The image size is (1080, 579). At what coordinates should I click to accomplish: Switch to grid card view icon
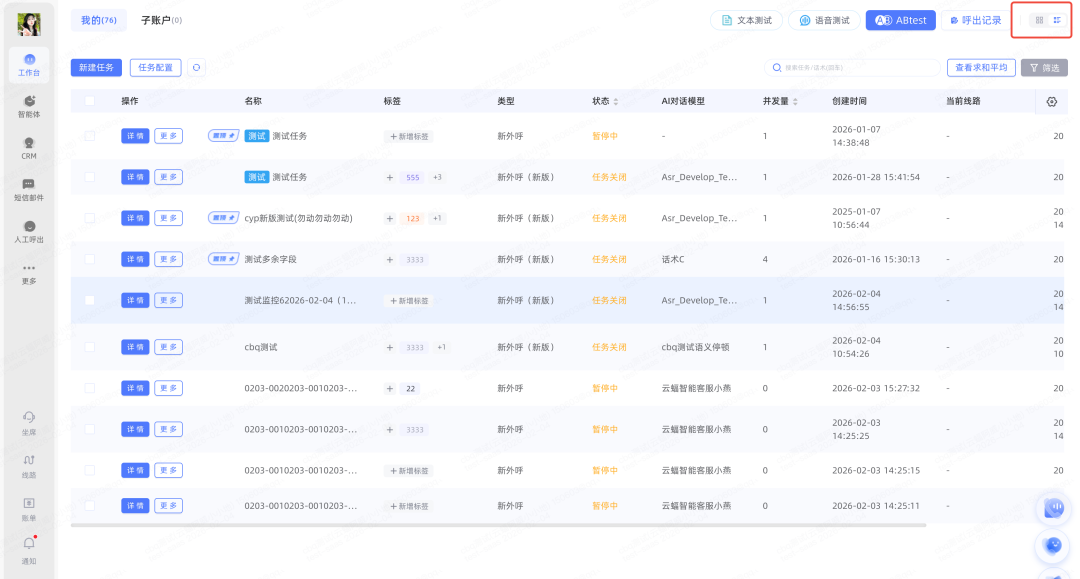1039,20
